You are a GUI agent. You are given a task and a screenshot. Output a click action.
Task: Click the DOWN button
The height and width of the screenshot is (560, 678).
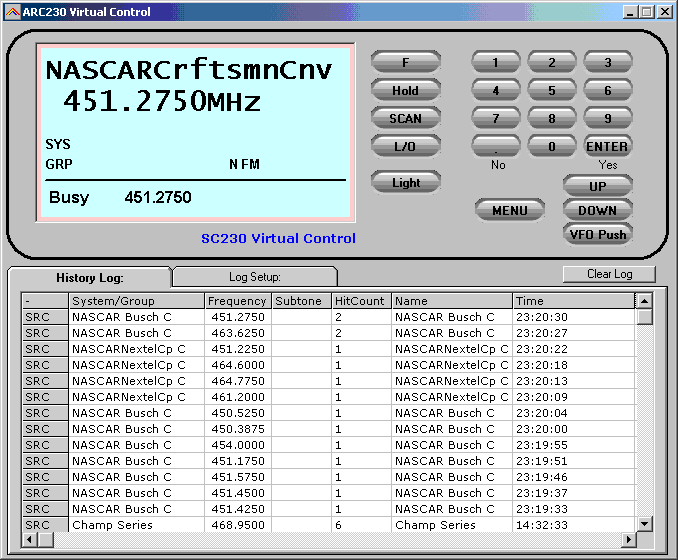(x=598, y=211)
